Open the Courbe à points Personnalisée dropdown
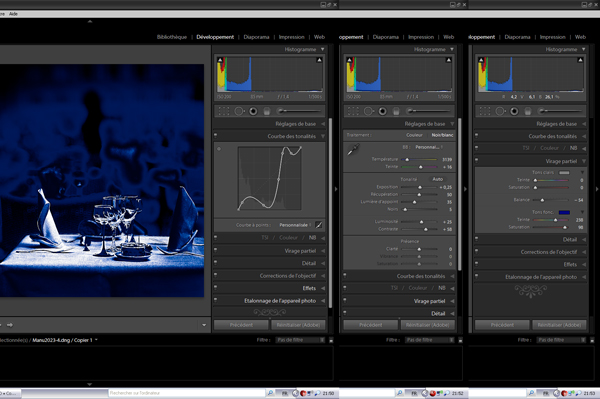600x399 pixels. (x=295, y=225)
